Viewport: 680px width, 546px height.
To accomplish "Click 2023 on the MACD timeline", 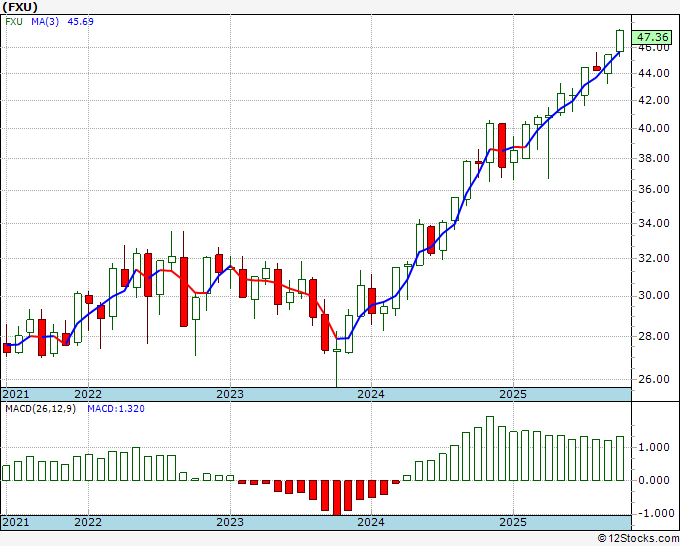I will (x=230, y=522).
